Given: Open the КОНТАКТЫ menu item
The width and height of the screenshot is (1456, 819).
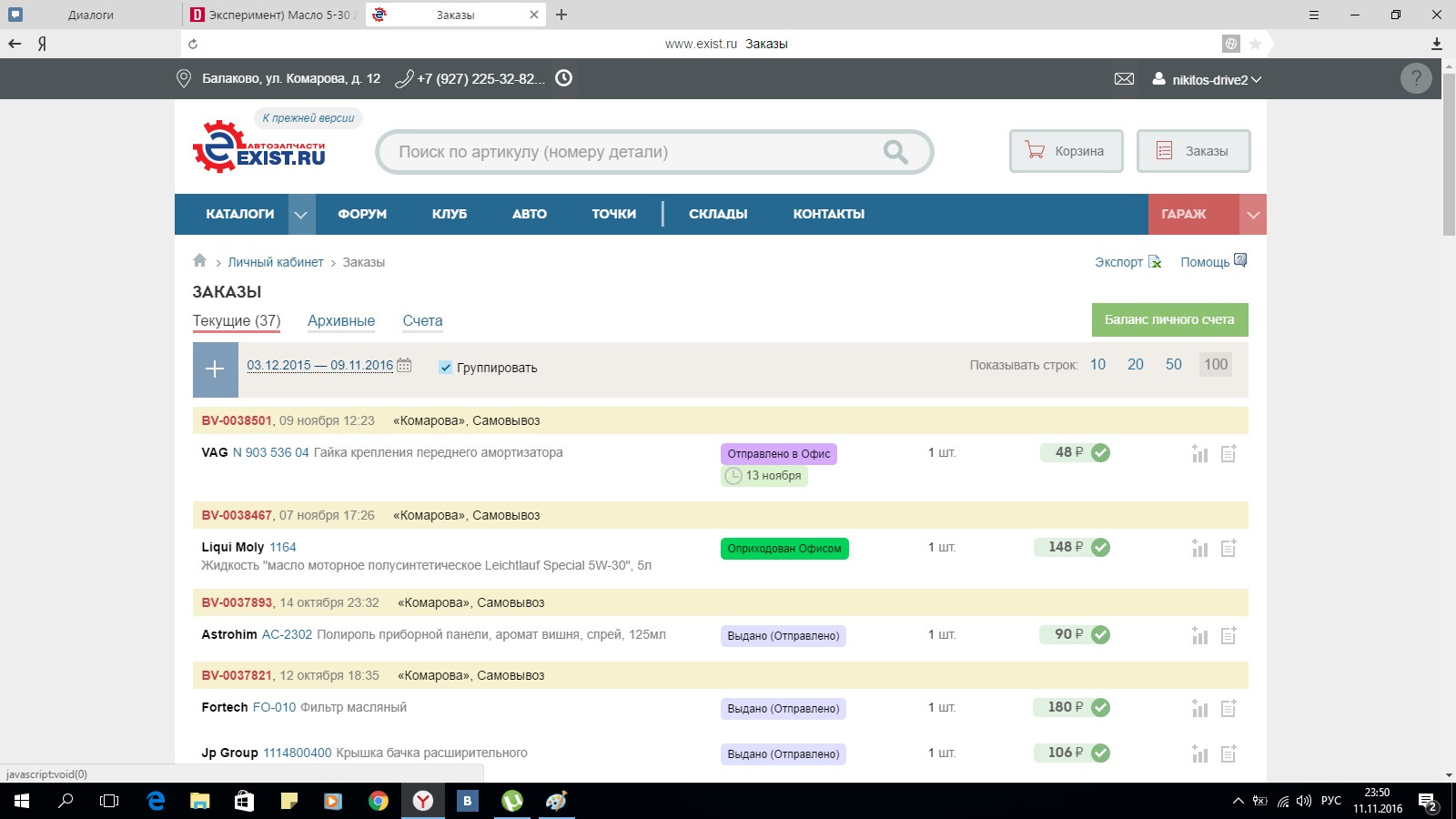Looking at the screenshot, I should 829,214.
